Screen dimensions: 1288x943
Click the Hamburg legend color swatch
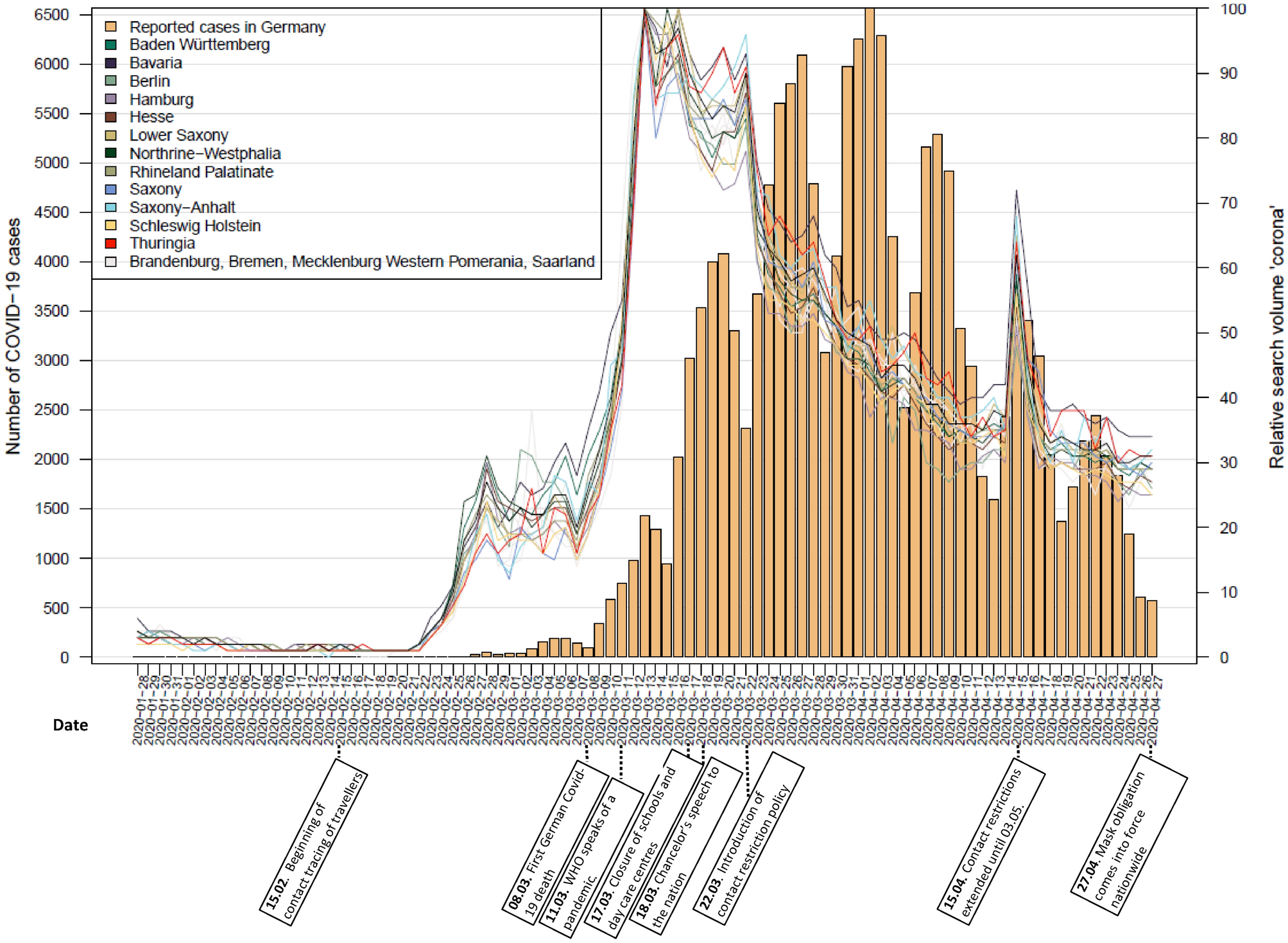click(111, 99)
